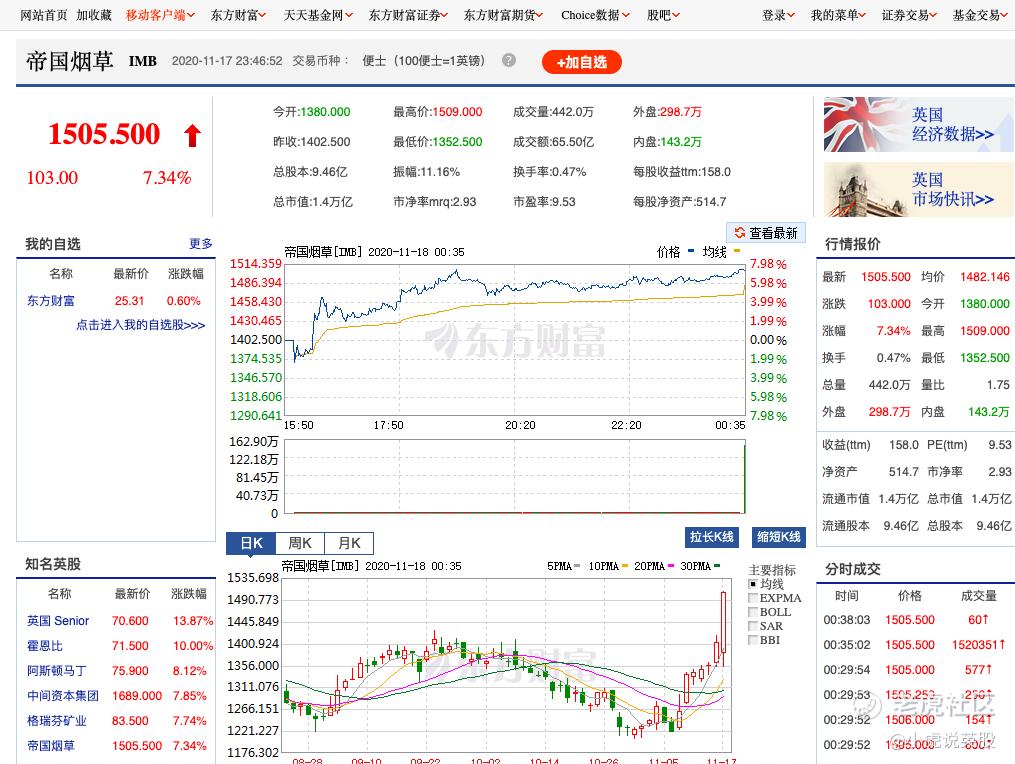This screenshot has width=1015, height=764.
Task: Switch to the 周K chart tab
Action: (x=300, y=543)
